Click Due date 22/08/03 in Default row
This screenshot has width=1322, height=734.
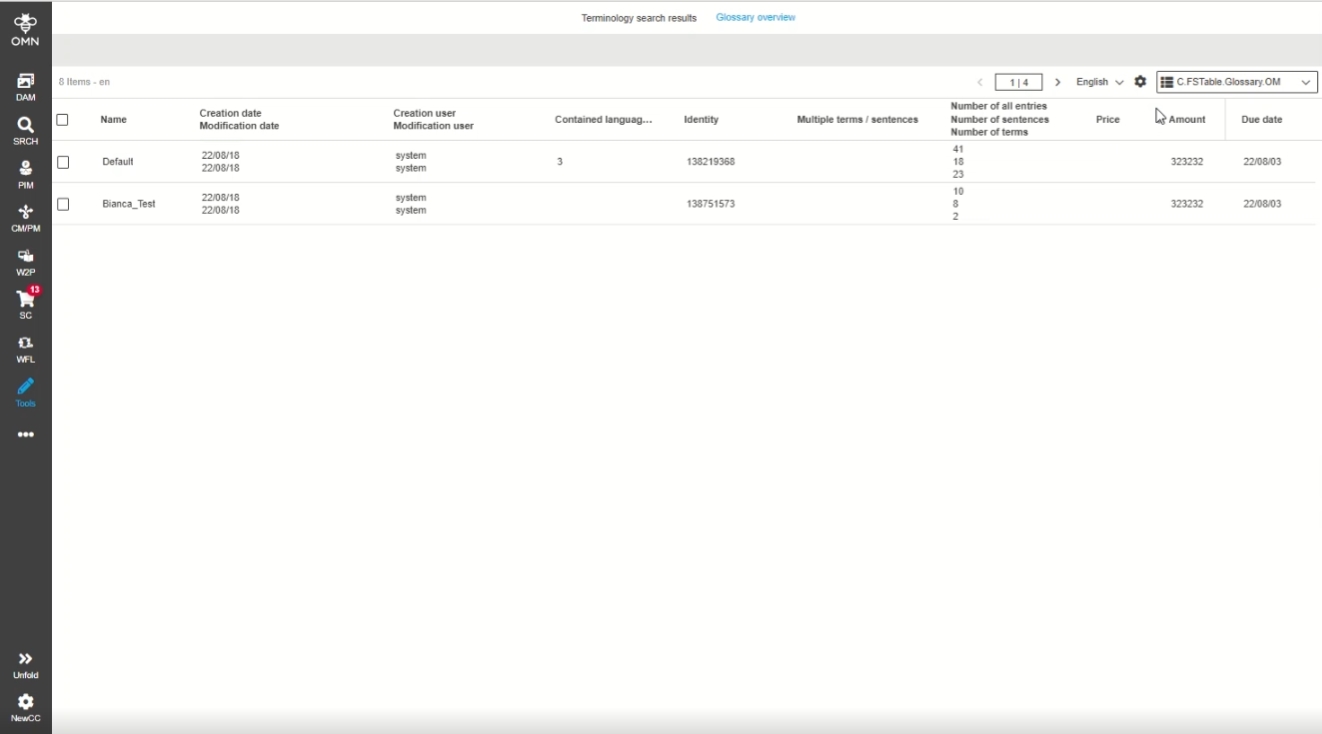1262,162
